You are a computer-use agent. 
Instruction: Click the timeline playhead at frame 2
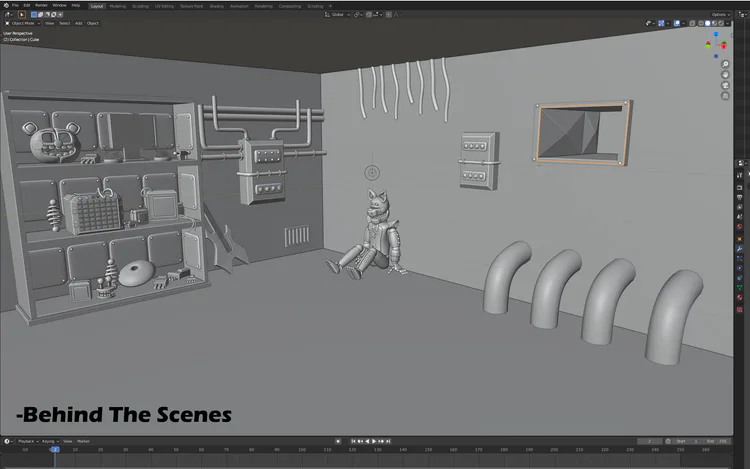pos(55,449)
